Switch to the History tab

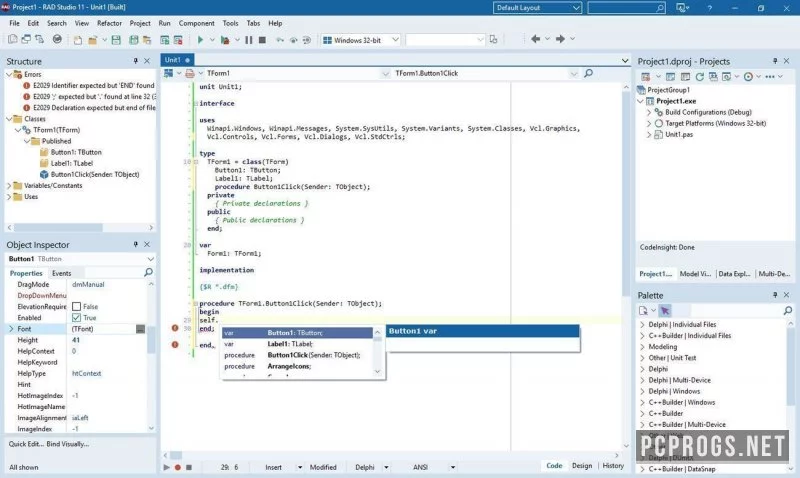[x=613, y=466]
